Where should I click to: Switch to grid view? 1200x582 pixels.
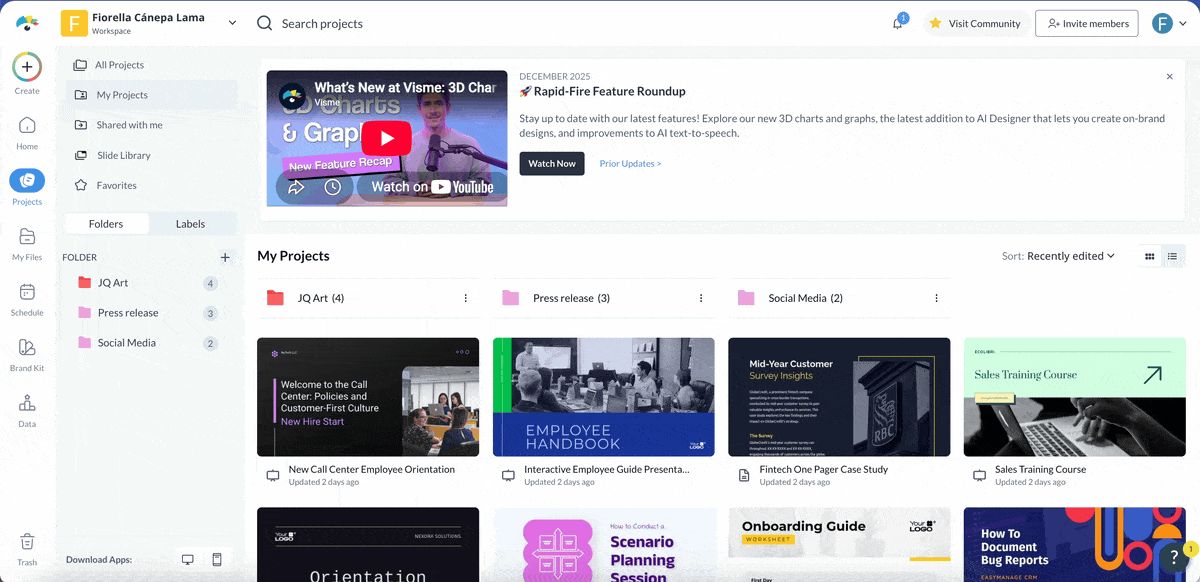tap(1150, 256)
